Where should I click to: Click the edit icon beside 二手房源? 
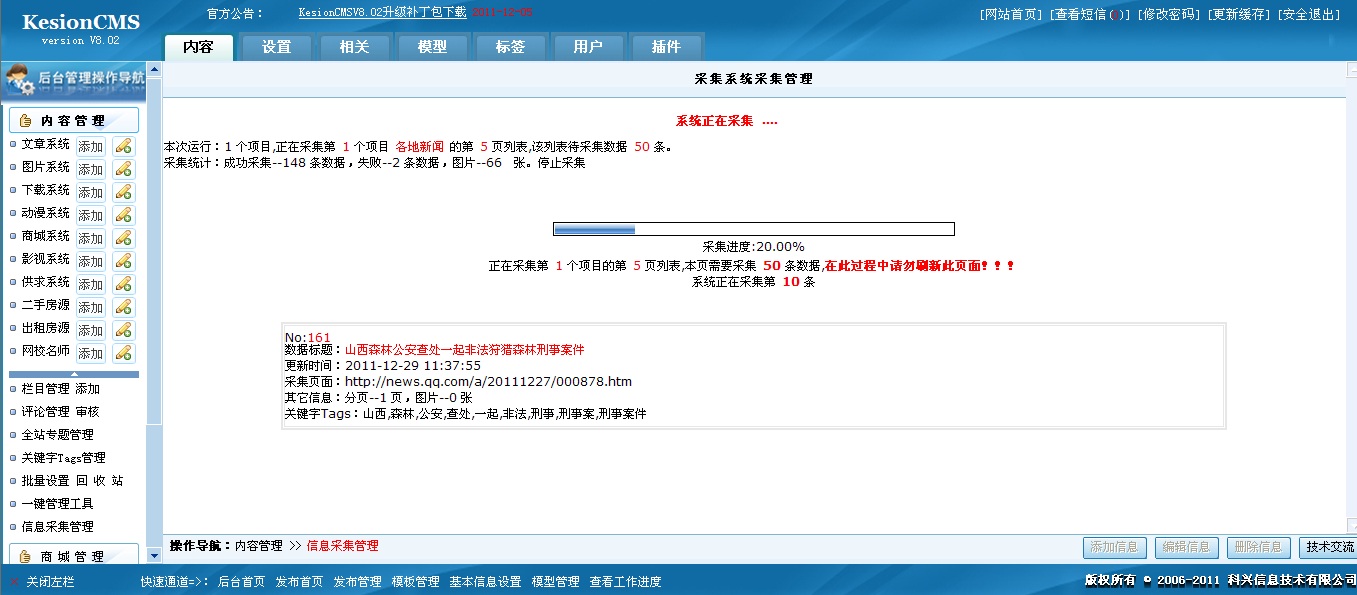pos(123,306)
